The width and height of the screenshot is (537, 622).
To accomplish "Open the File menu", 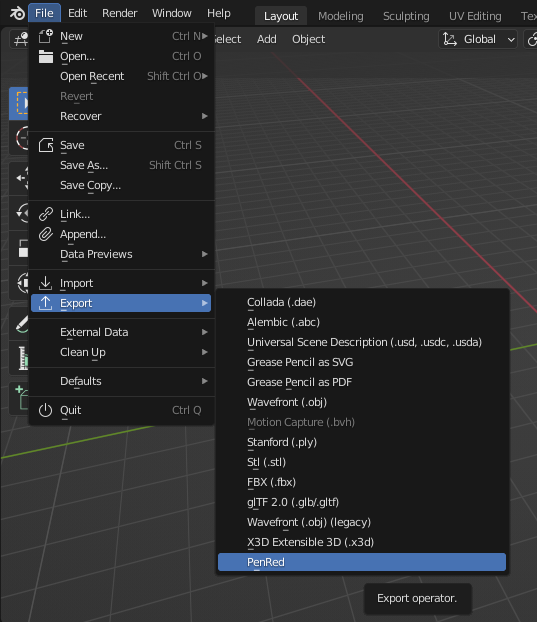I will pyautogui.click(x=44, y=13).
